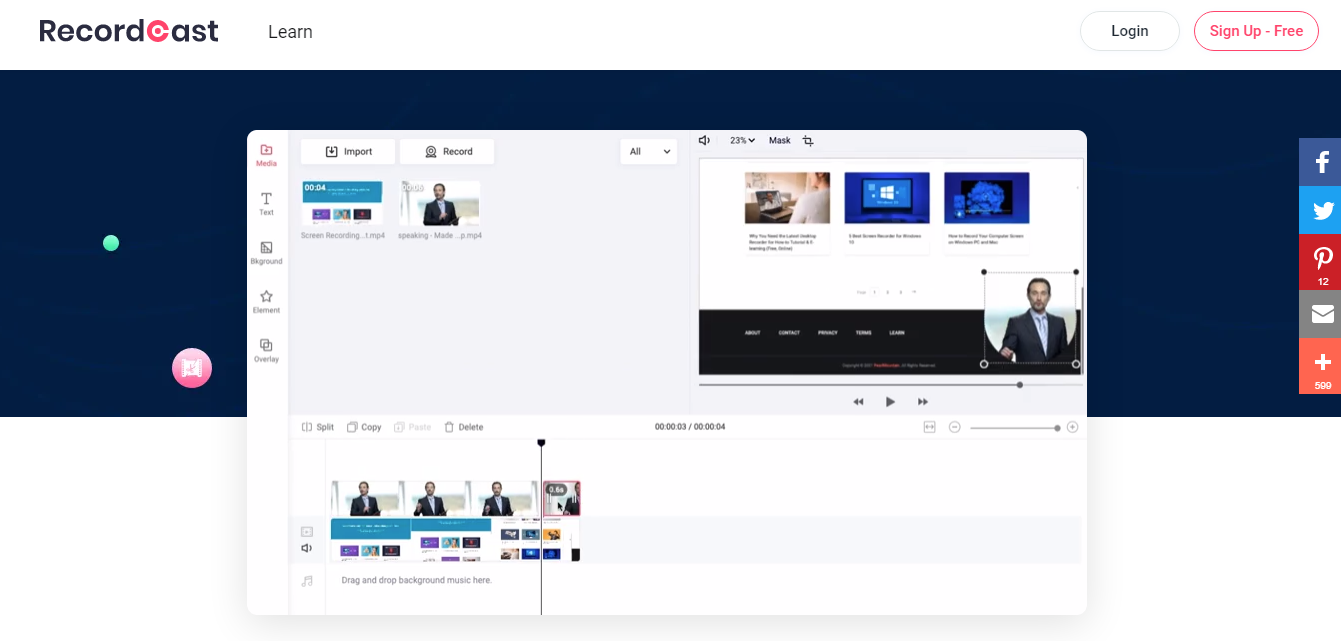1341x641 pixels.
Task: Click the Import media button
Action: 348,152
